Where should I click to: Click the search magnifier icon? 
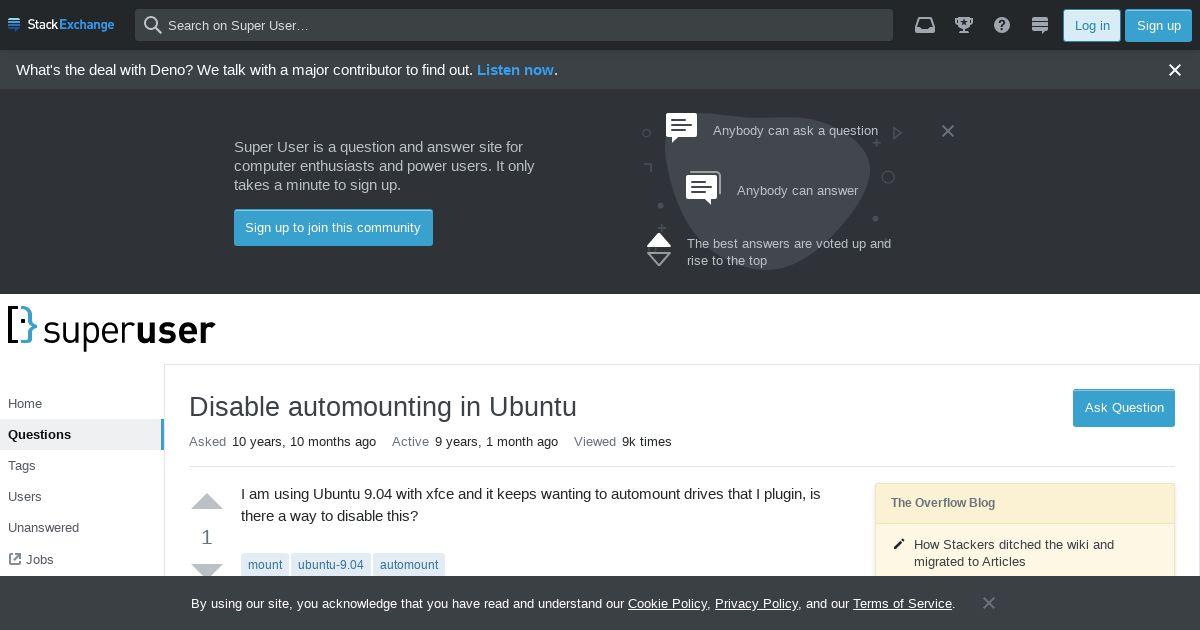click(152, 25)
